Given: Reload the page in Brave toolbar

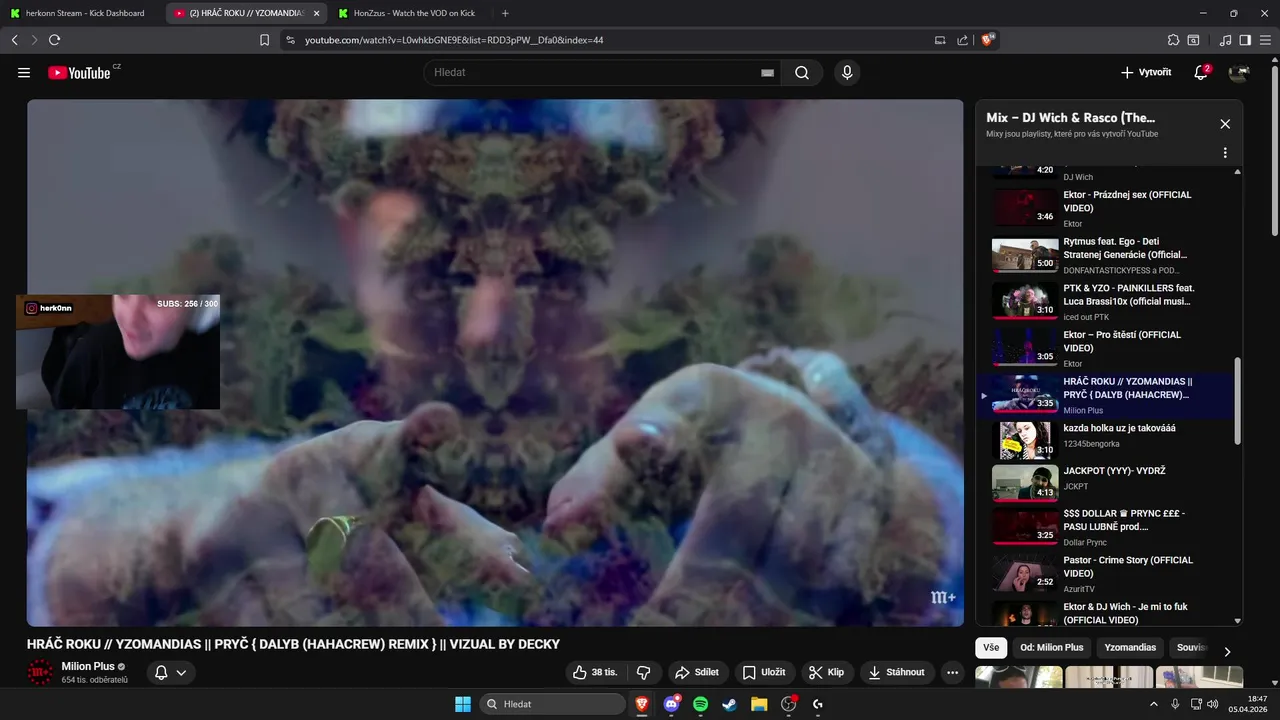Looking at the screenshot, I should point(54,40).
